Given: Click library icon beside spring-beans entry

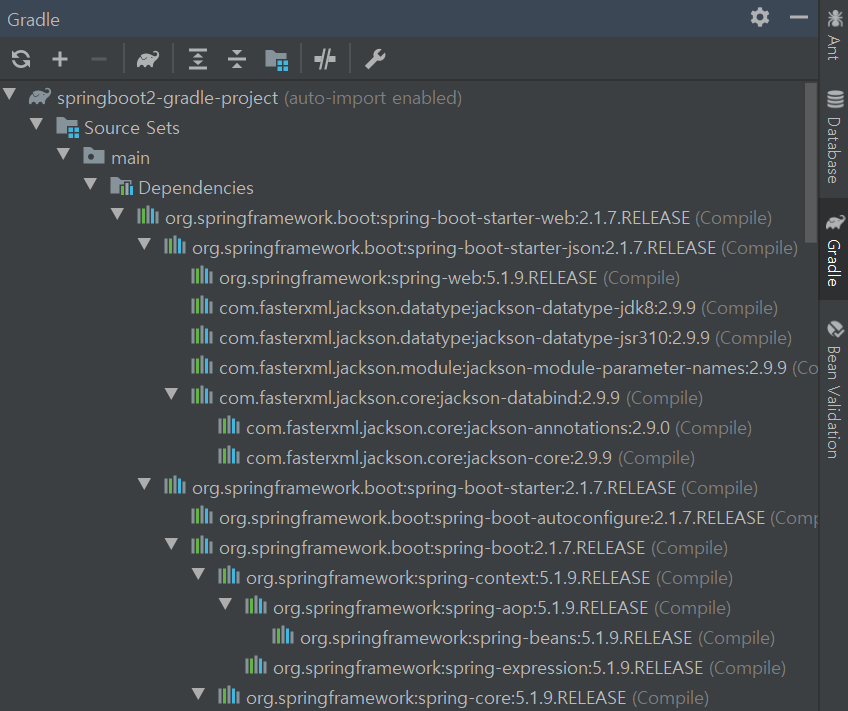Looking at the screenshot, I should point(283,635).
